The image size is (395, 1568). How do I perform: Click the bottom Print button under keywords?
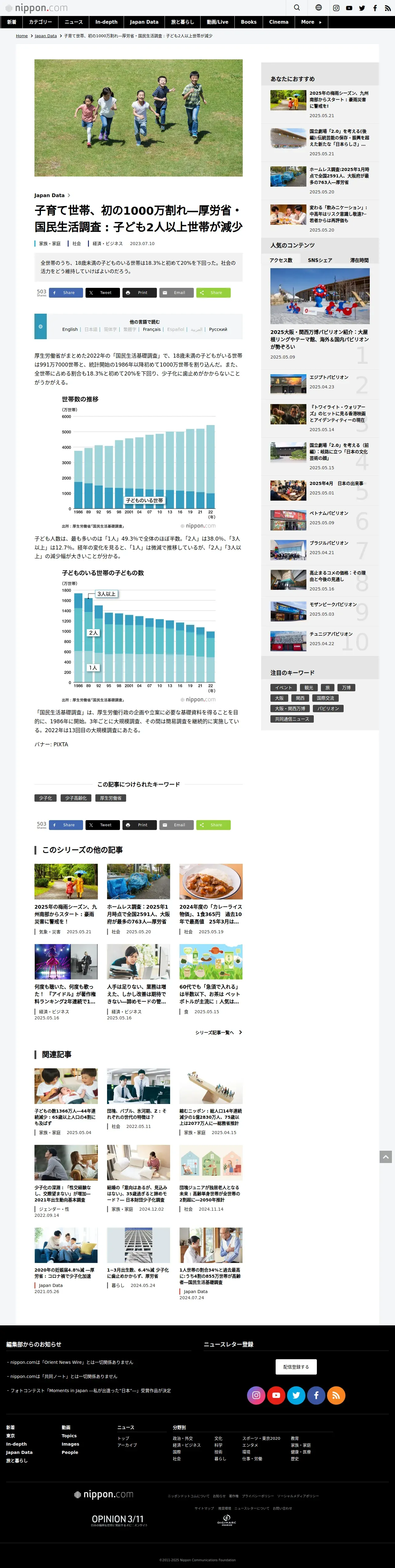[139, 825]
